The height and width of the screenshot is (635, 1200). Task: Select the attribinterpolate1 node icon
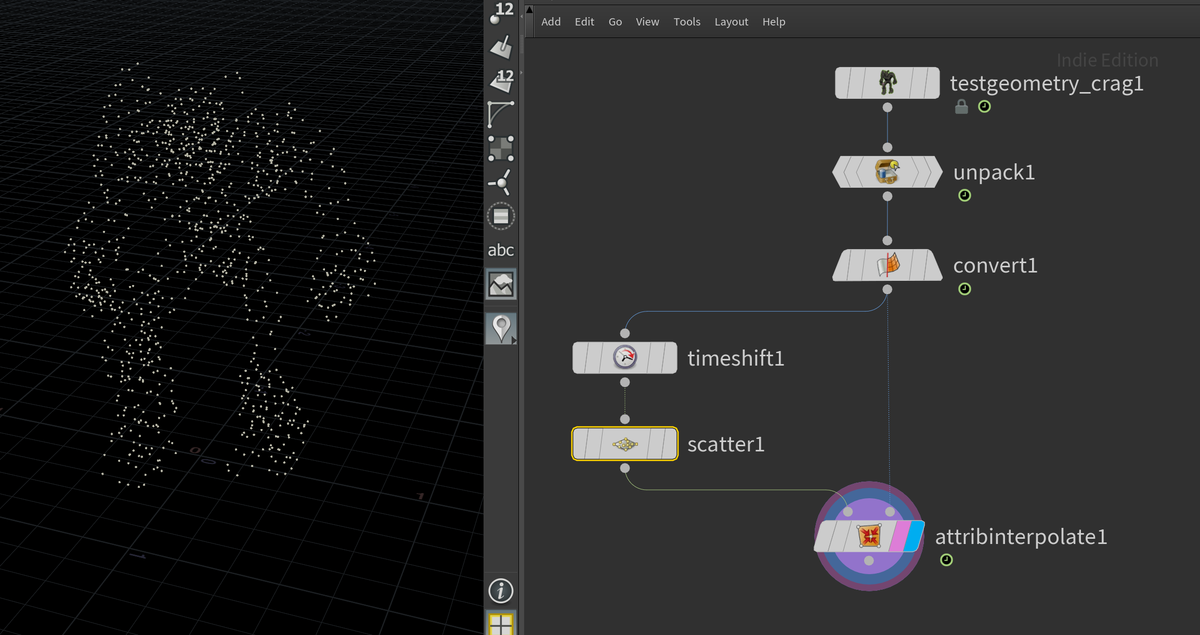click(869, 537)
